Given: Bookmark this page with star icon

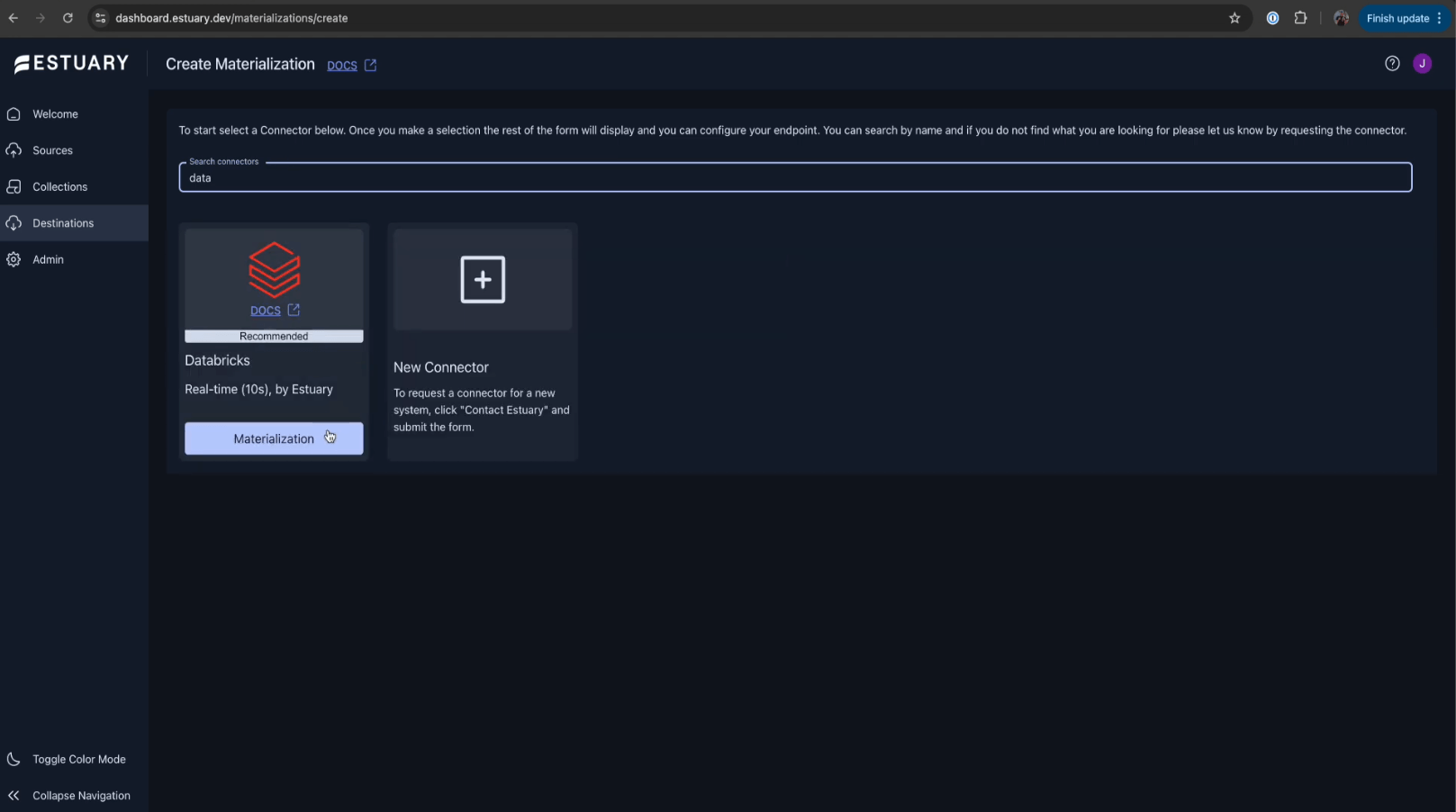Looking at the screenshot, I should [1234, 18].
